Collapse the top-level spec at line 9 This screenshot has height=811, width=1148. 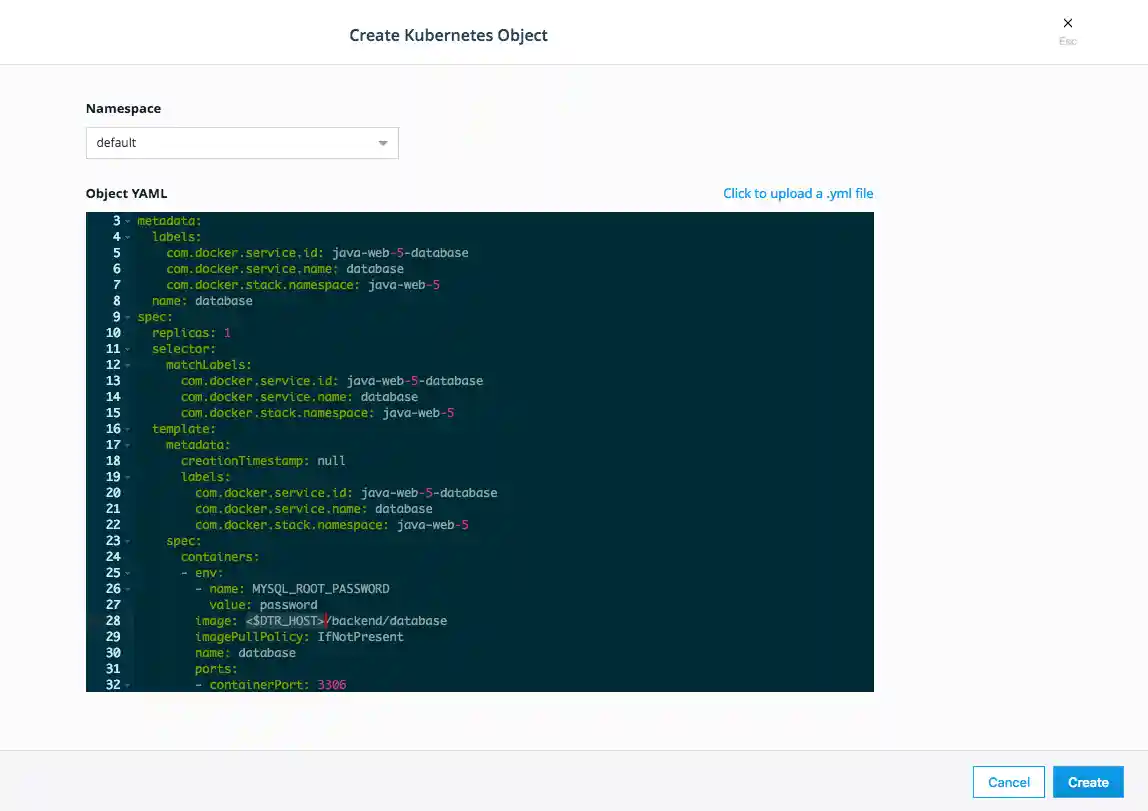click(x=128, y=317)
